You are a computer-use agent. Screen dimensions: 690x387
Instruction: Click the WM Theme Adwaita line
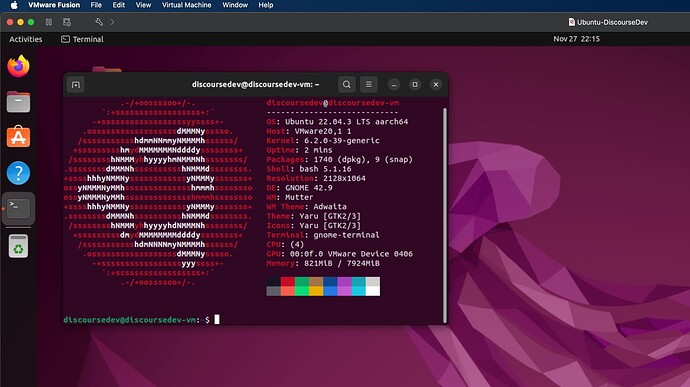pyautogui.click(x=307, y=206)
